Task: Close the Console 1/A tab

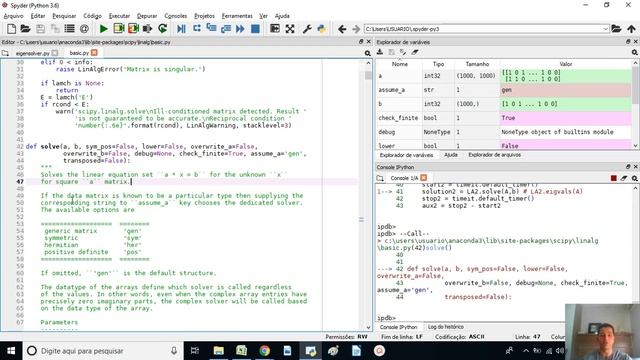Action: coord(423,178)
